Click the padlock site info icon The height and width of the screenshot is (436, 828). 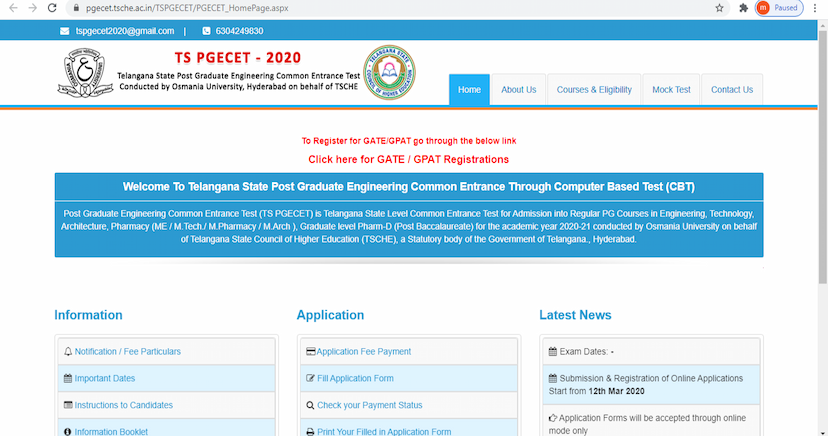click(76, 8)
